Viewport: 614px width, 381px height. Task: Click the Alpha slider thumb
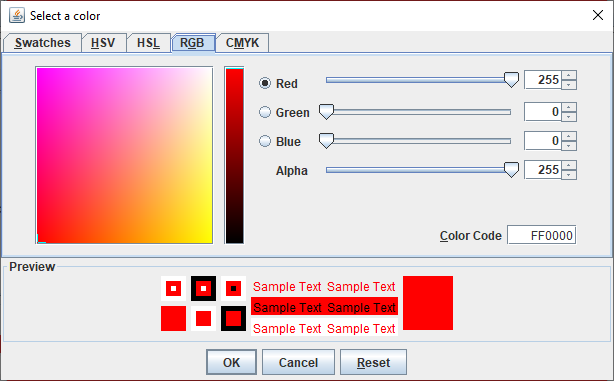coord(511,170)
